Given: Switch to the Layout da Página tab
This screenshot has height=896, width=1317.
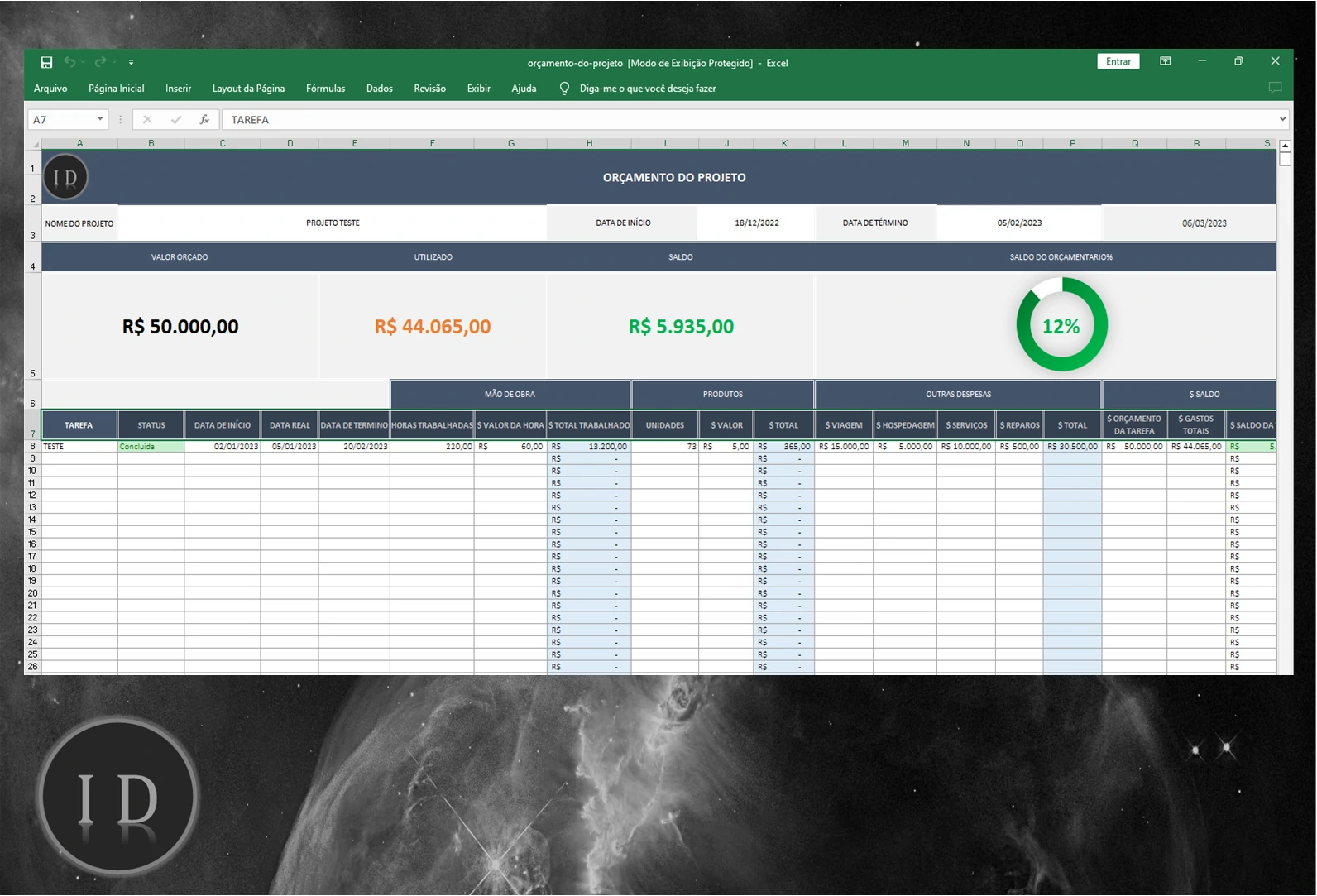Looking at the screenshot, I should tap(248, 89).
